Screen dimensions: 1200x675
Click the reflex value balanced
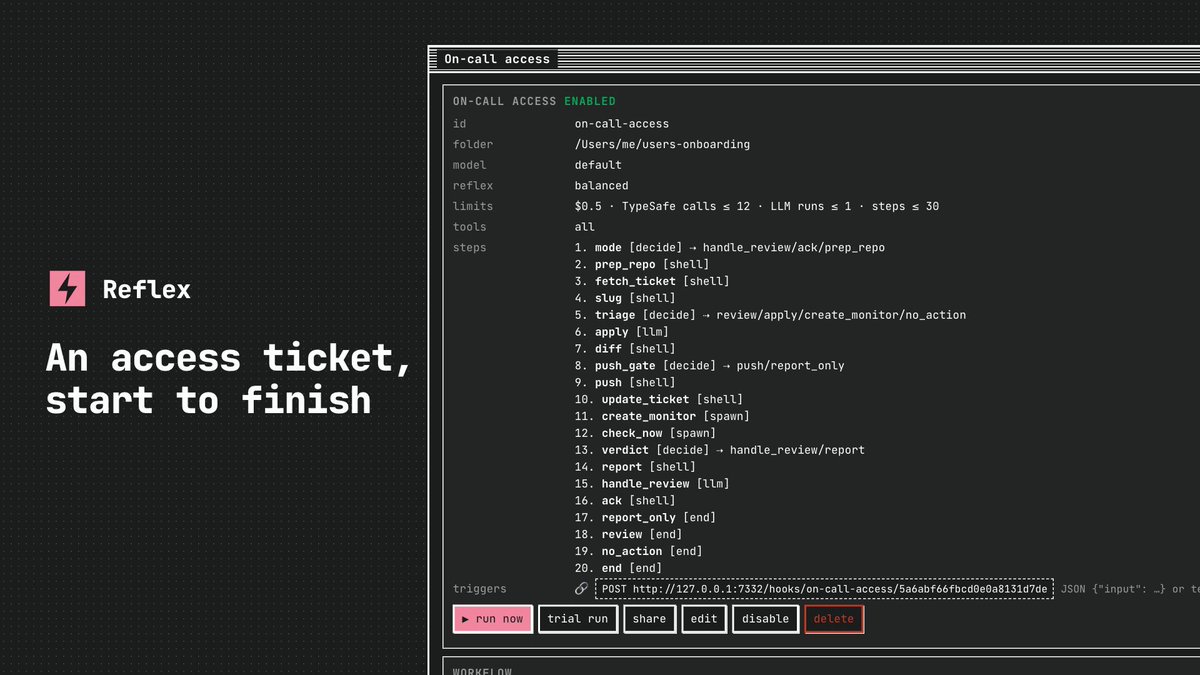click(602, 186)
